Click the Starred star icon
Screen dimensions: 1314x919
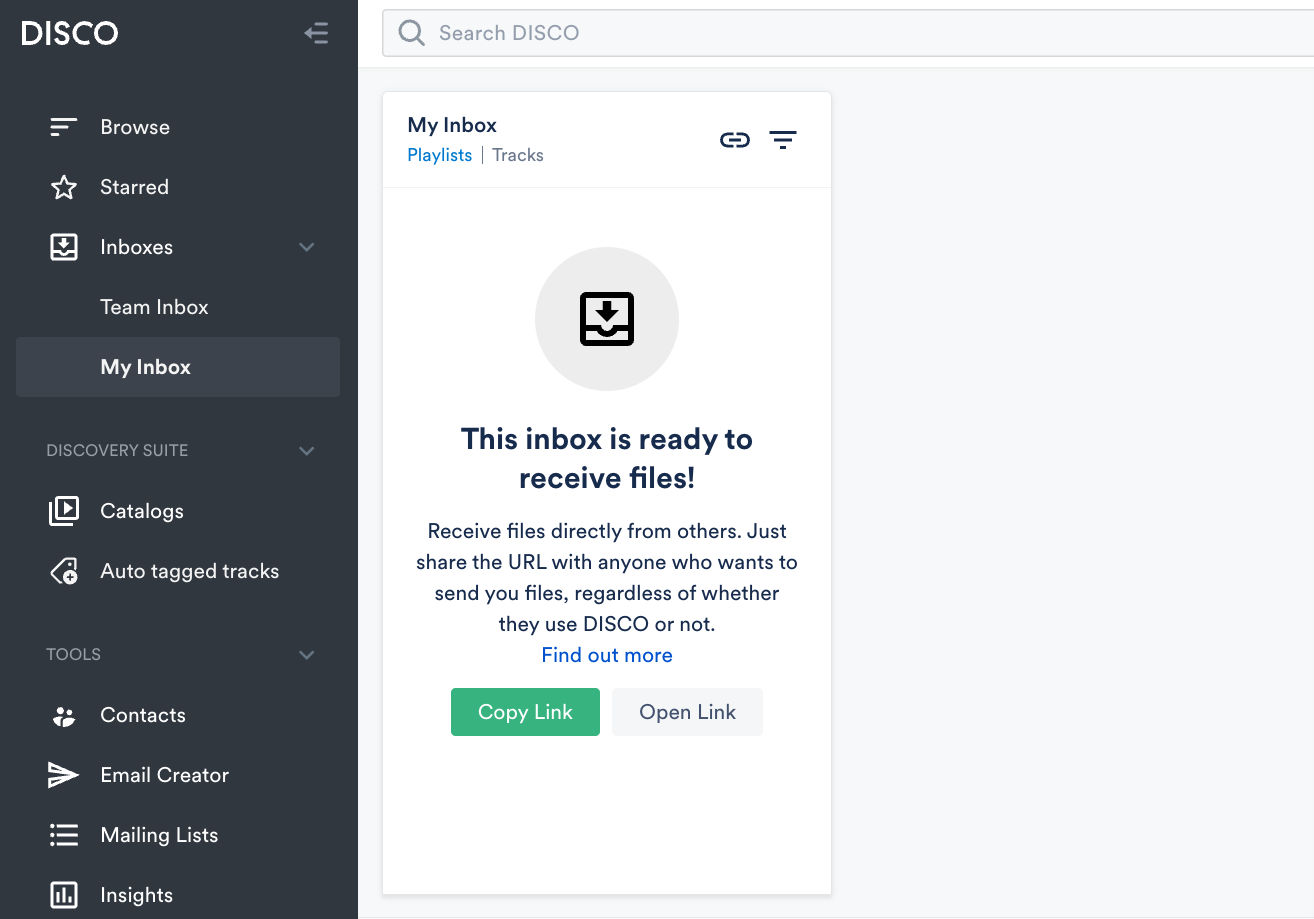pyautogui.click(x=64, y=187)
